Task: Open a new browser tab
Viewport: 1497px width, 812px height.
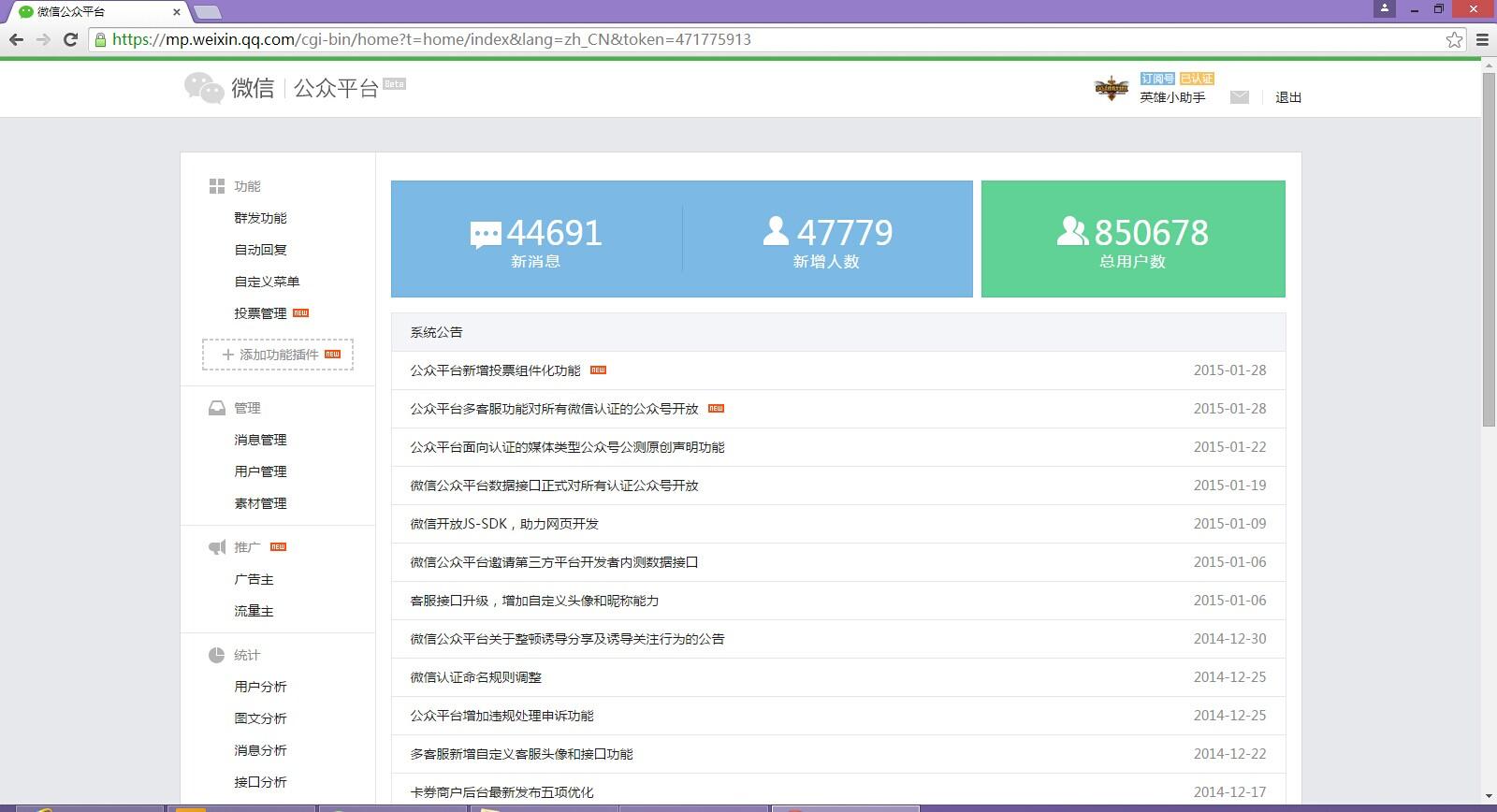Action: 207,12
